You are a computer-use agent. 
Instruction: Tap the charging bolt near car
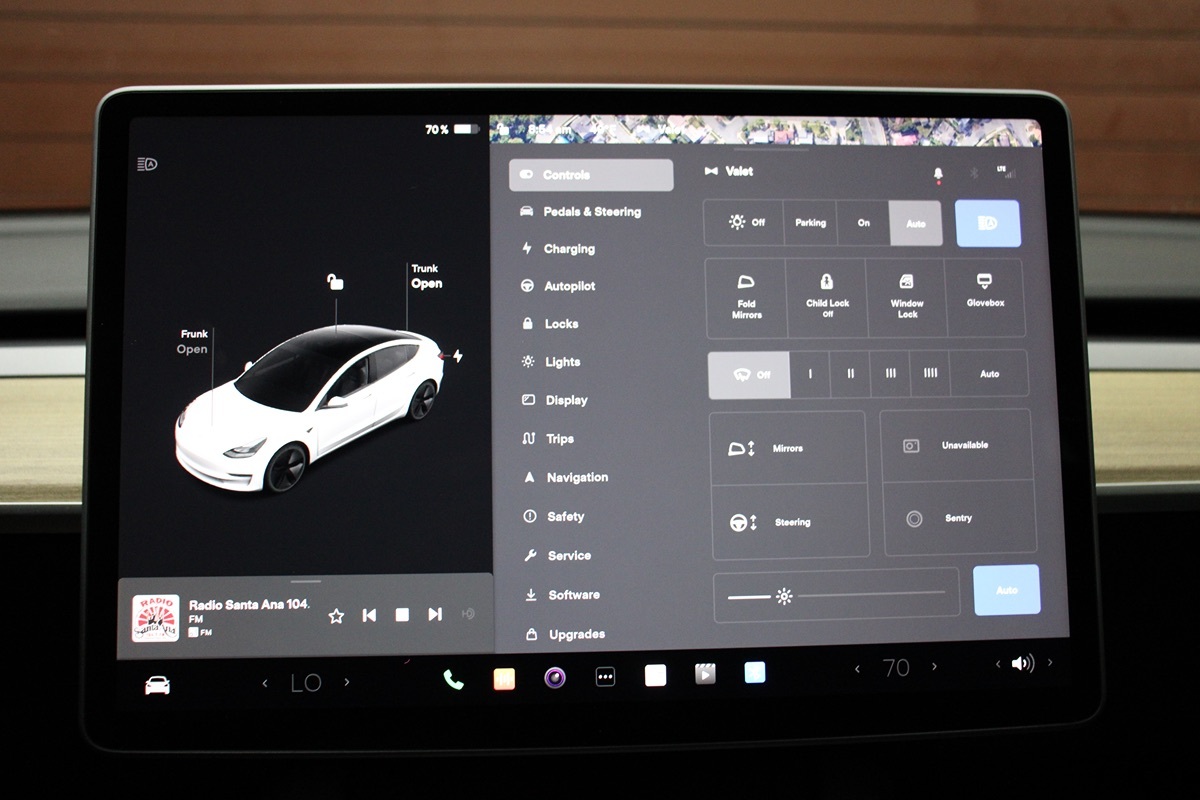458,356
